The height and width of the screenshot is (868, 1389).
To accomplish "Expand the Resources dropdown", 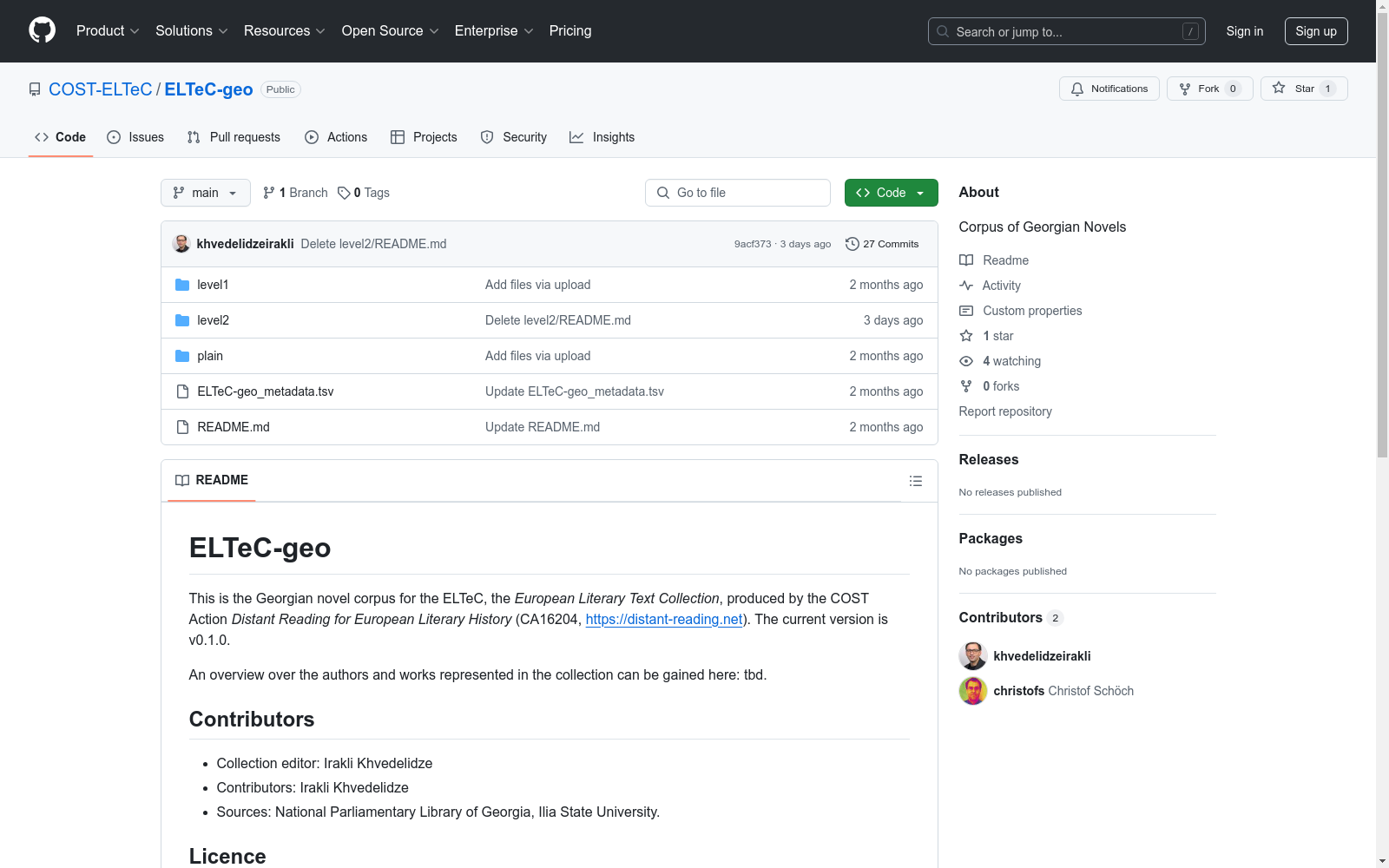I will 285,30.
